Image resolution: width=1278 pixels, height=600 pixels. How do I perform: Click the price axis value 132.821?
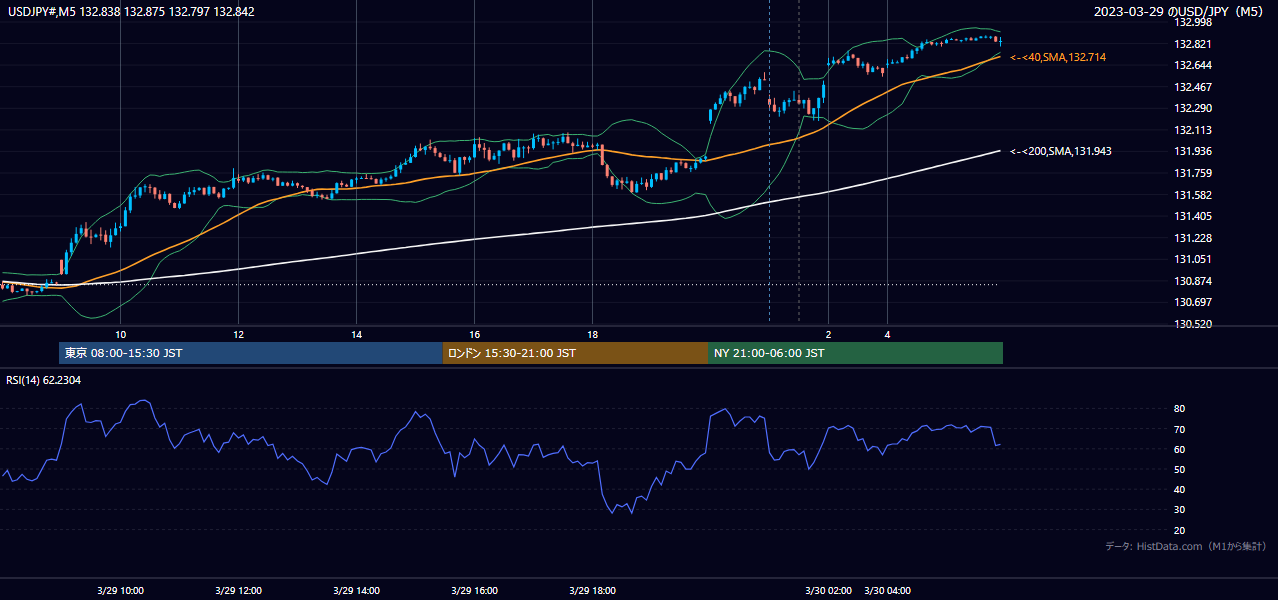click(x=1192, y=45)
